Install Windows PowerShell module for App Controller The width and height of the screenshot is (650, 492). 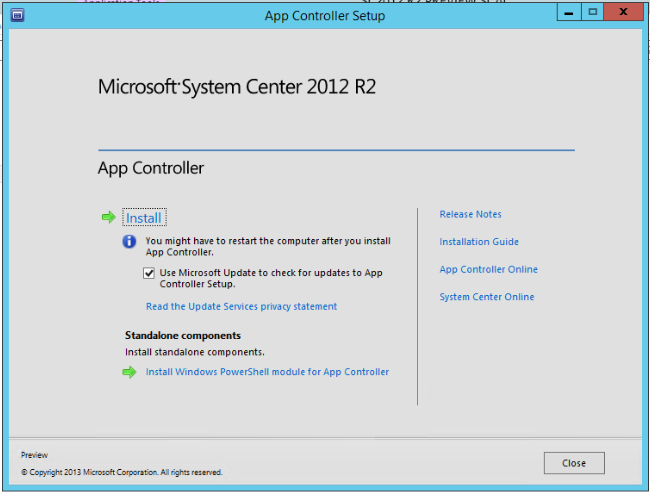coord(267,372)
